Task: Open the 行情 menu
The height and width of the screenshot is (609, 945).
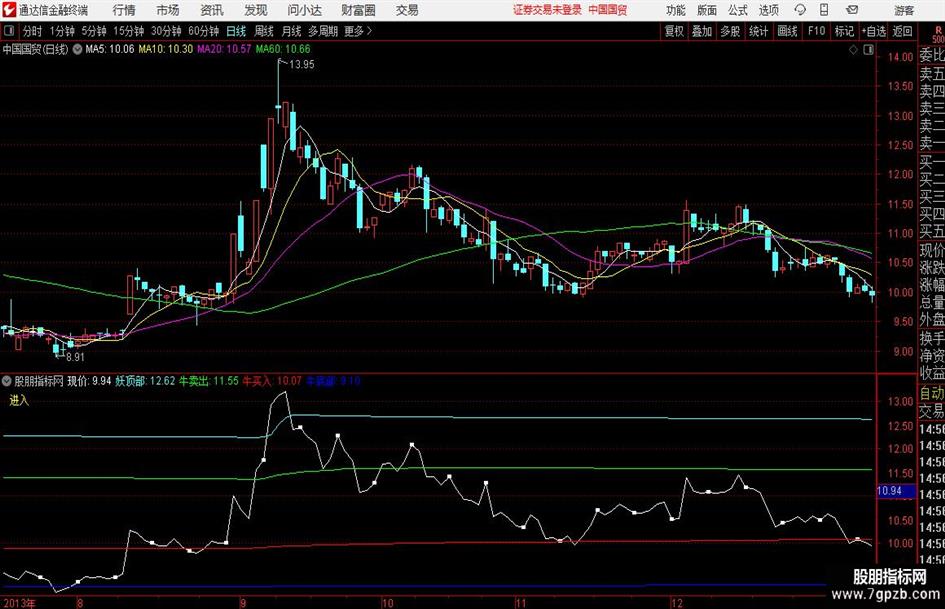Action: point(124,10)
